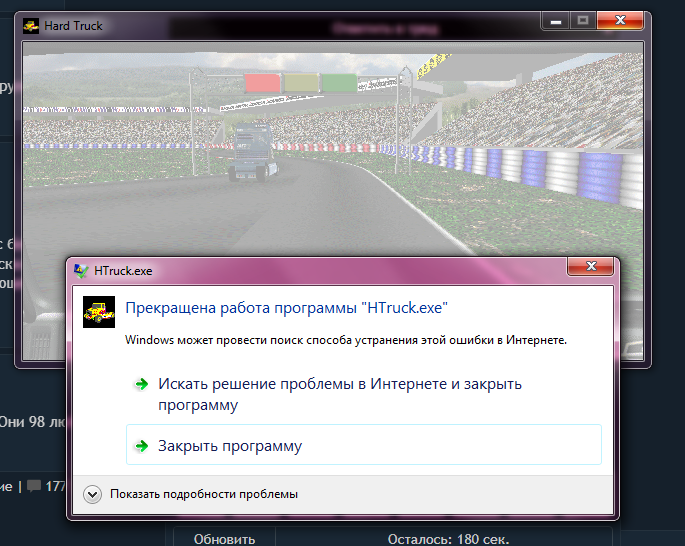Click the Hard Truck window title icon
Screen dimensions: 685x546
coord(31,26)
